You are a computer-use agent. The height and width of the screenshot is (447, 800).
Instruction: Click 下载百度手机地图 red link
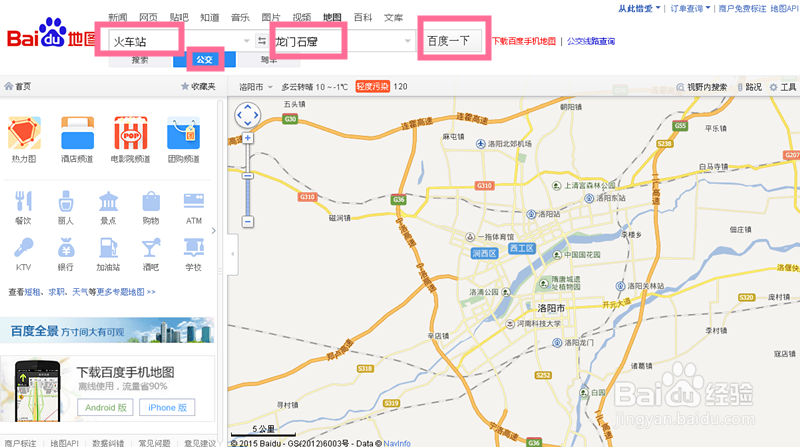pyautogui.click(x=523, y=41)
